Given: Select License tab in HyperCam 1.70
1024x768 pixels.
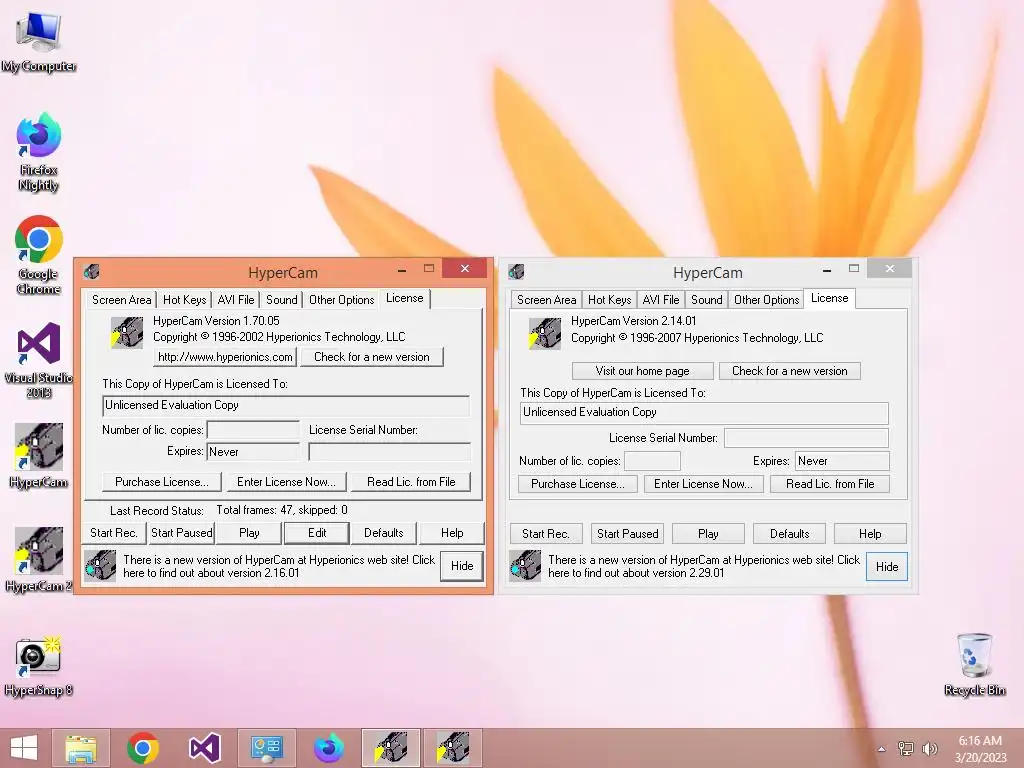Looking at the screenshot, I should point(404,298).
